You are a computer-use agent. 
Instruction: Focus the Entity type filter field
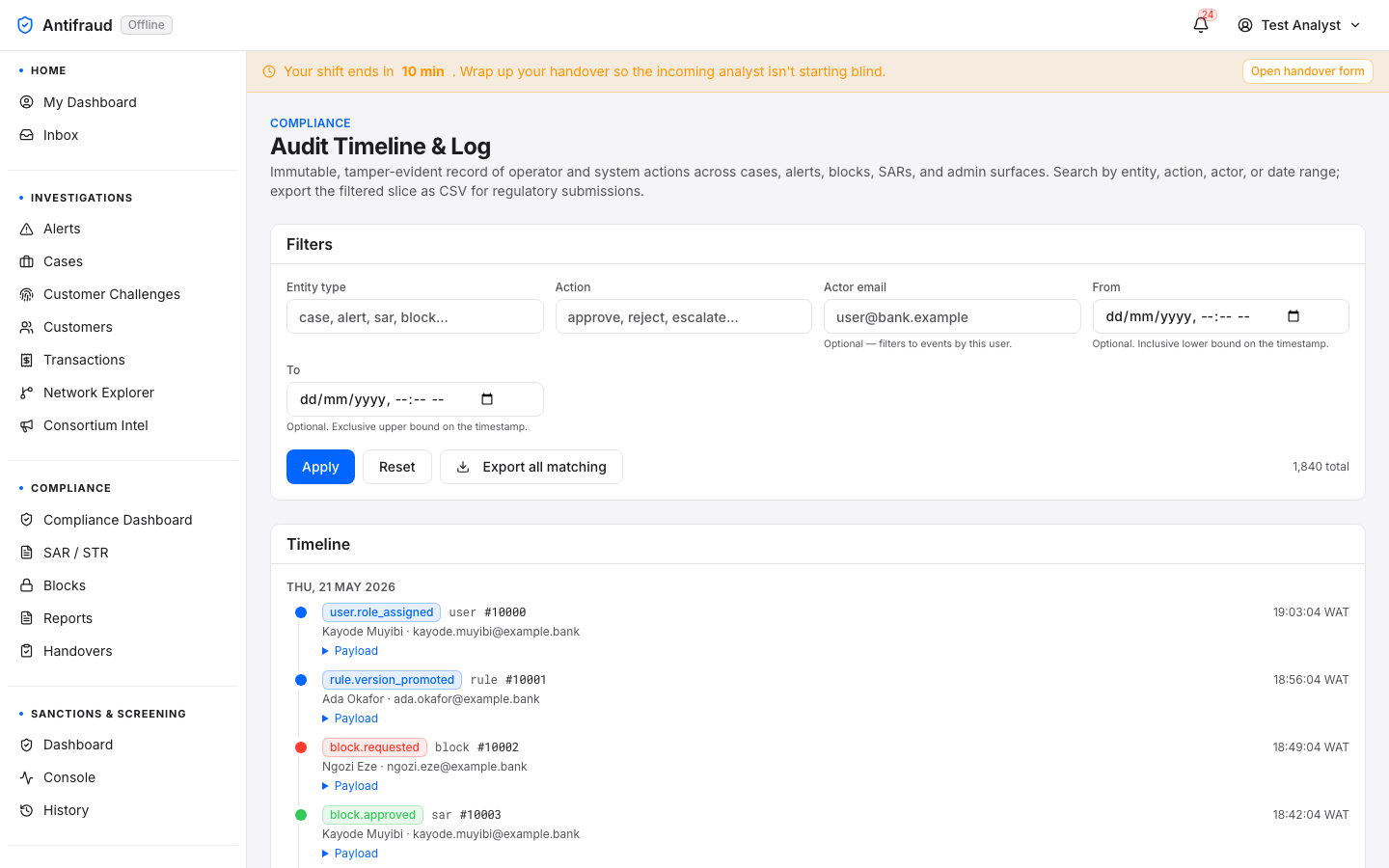pos(415,316)
